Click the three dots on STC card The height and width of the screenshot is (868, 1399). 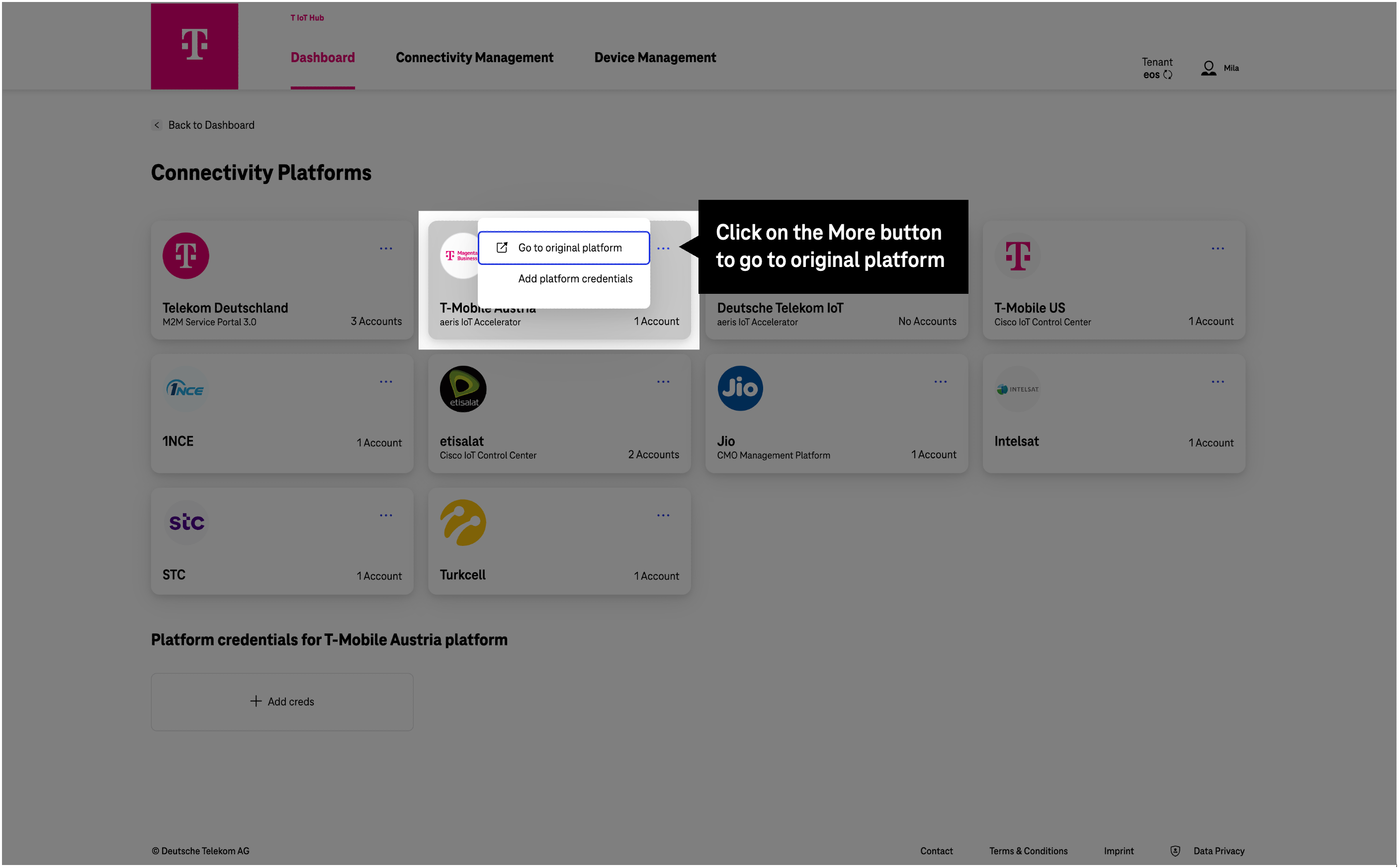(386, 516)
